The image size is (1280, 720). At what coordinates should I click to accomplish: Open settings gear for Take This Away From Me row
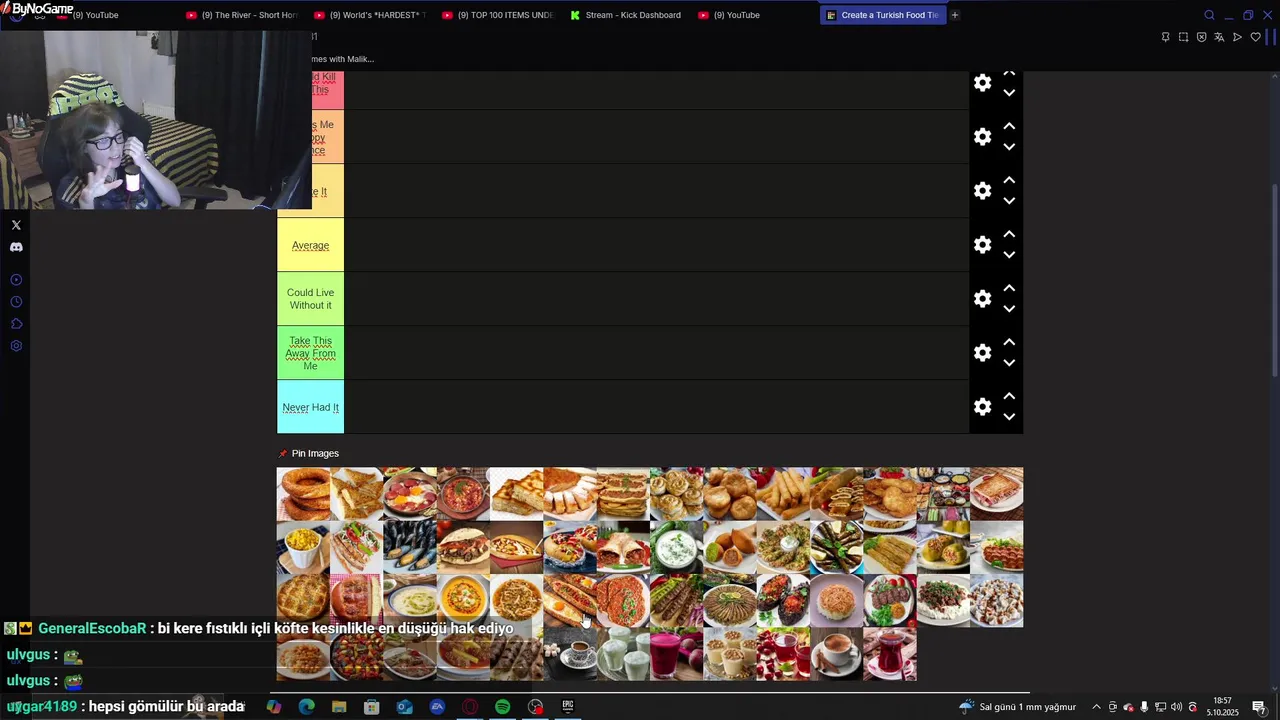(982, 353)
